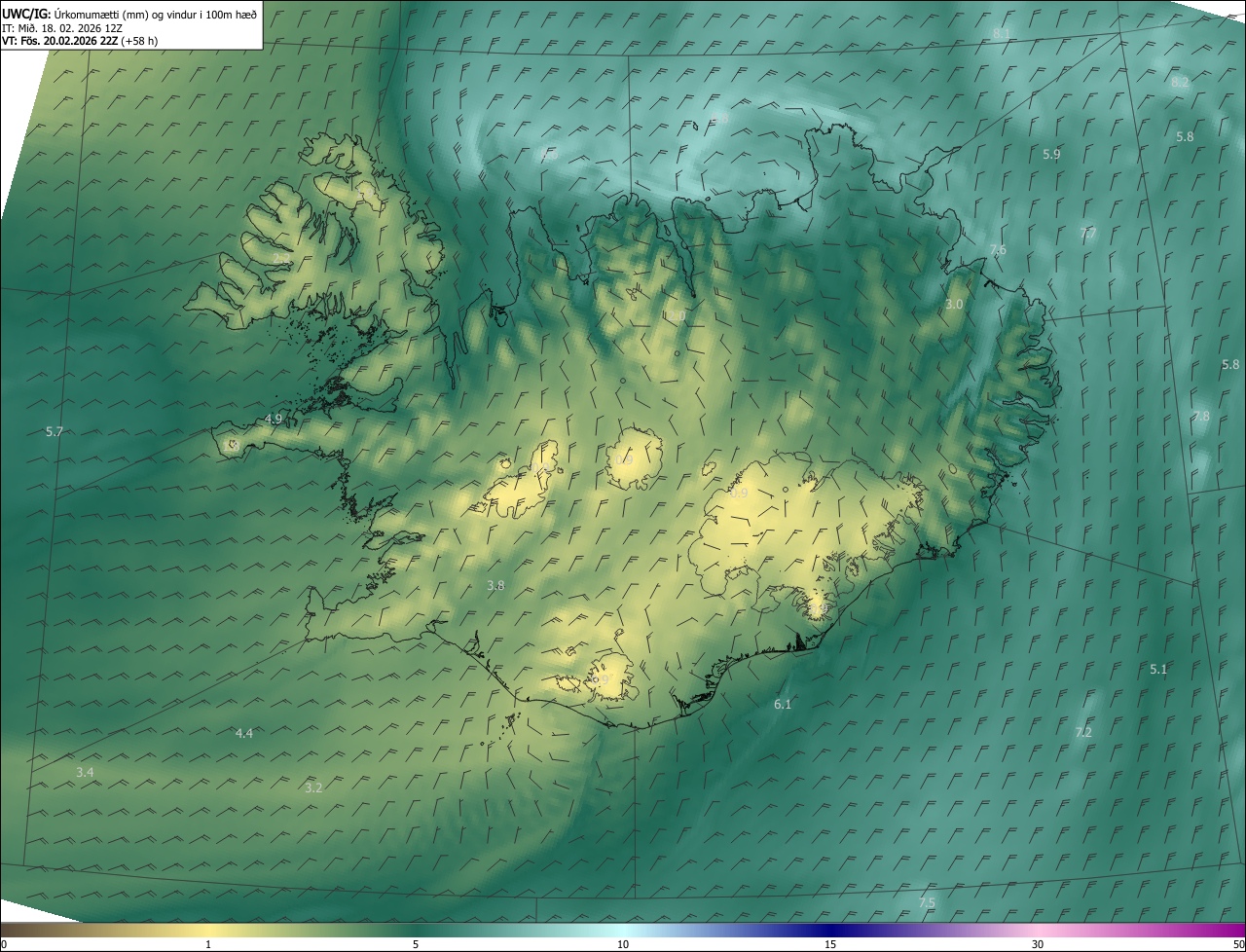Screen dimensions: 1246x952
Task: Click the 6.1 value label
Action: pos(783,704)
